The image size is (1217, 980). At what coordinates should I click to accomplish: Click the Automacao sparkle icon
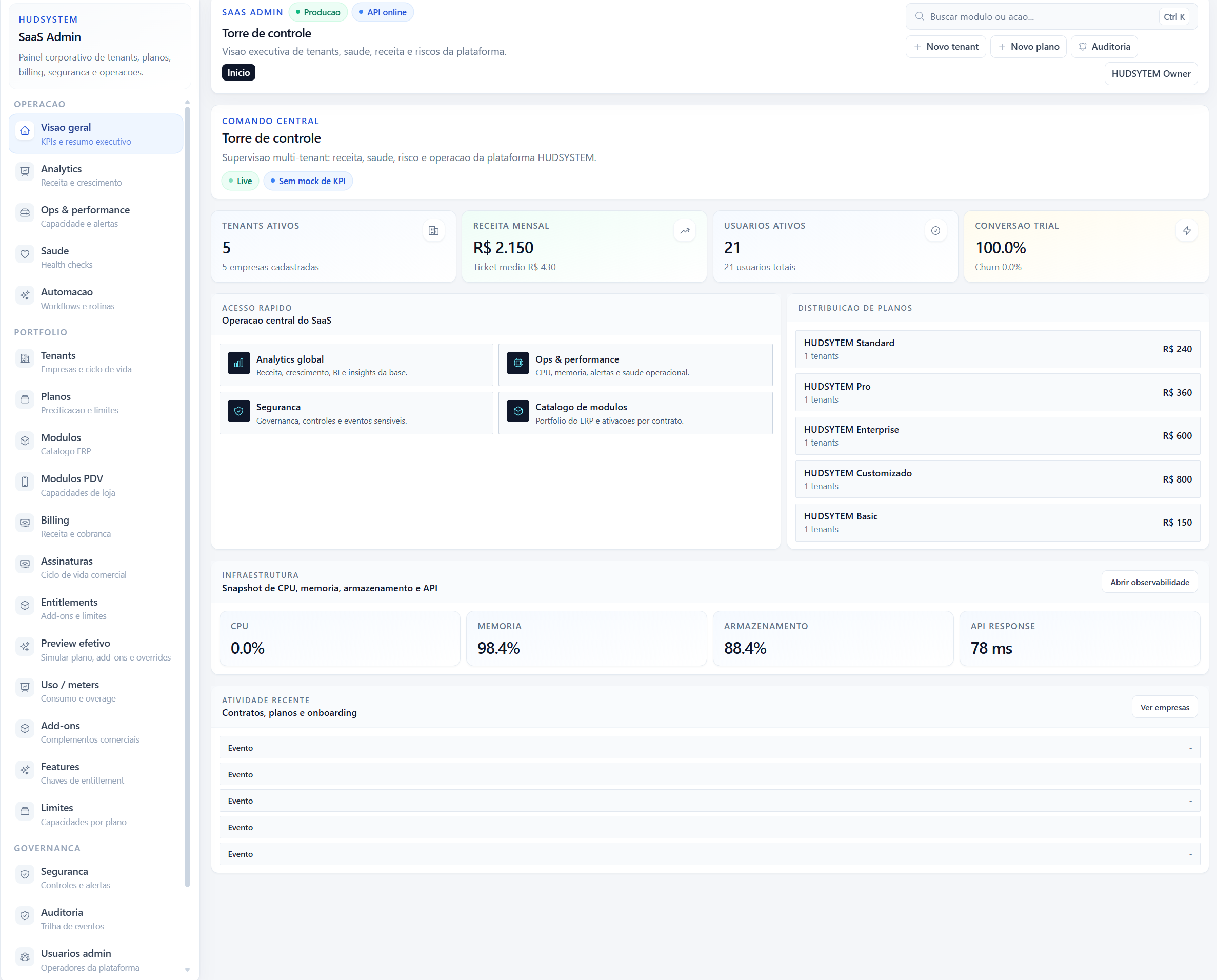(x=25, y=295)
